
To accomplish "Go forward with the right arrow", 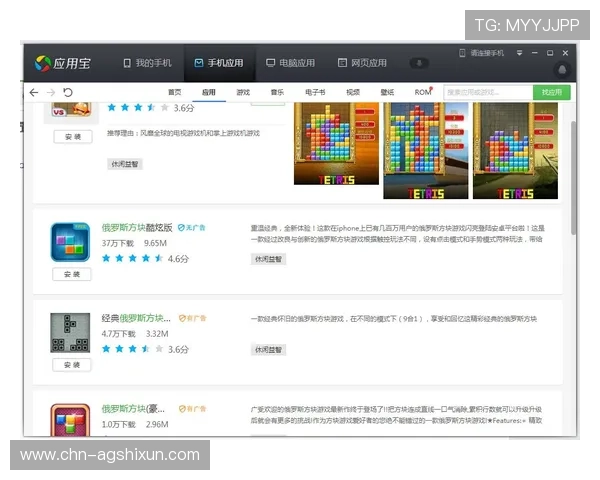I will pos(51,92).
